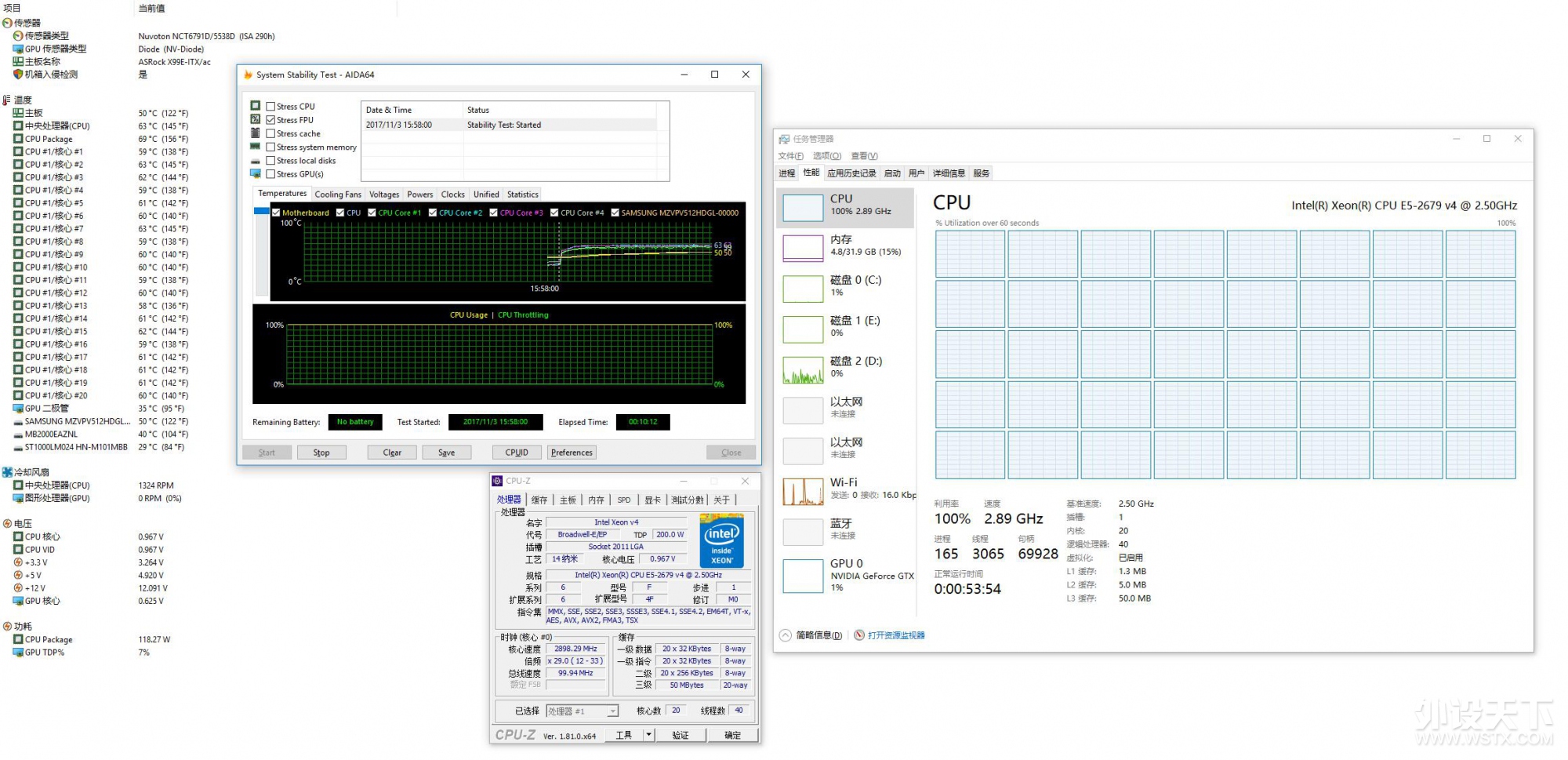The width and height of the screenshot is (1568, 760).
Task: Tick the Stress system memory checkbox
Action: [270, 147]
